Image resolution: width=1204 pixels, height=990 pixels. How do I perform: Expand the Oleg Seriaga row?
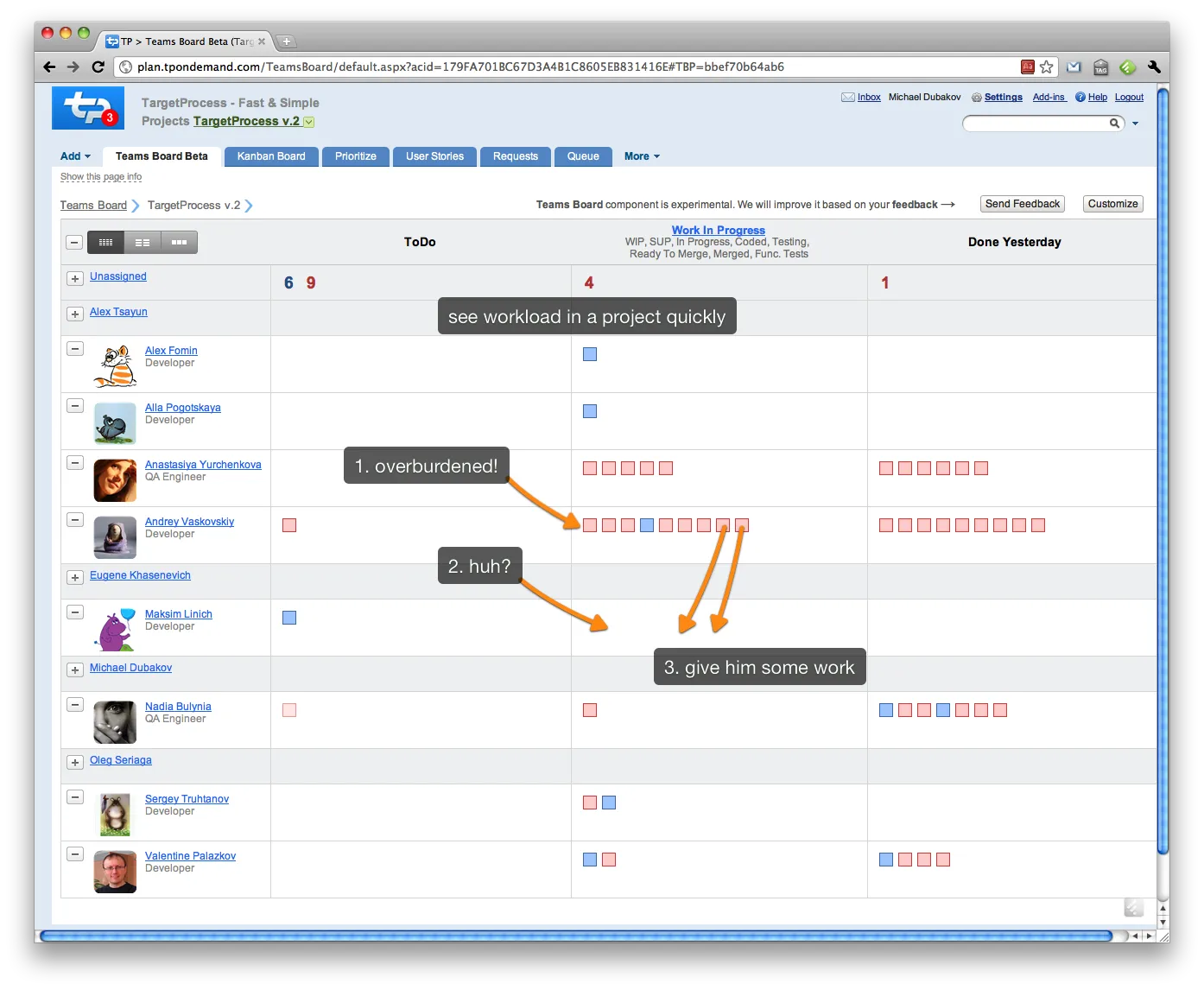point(75,762)
